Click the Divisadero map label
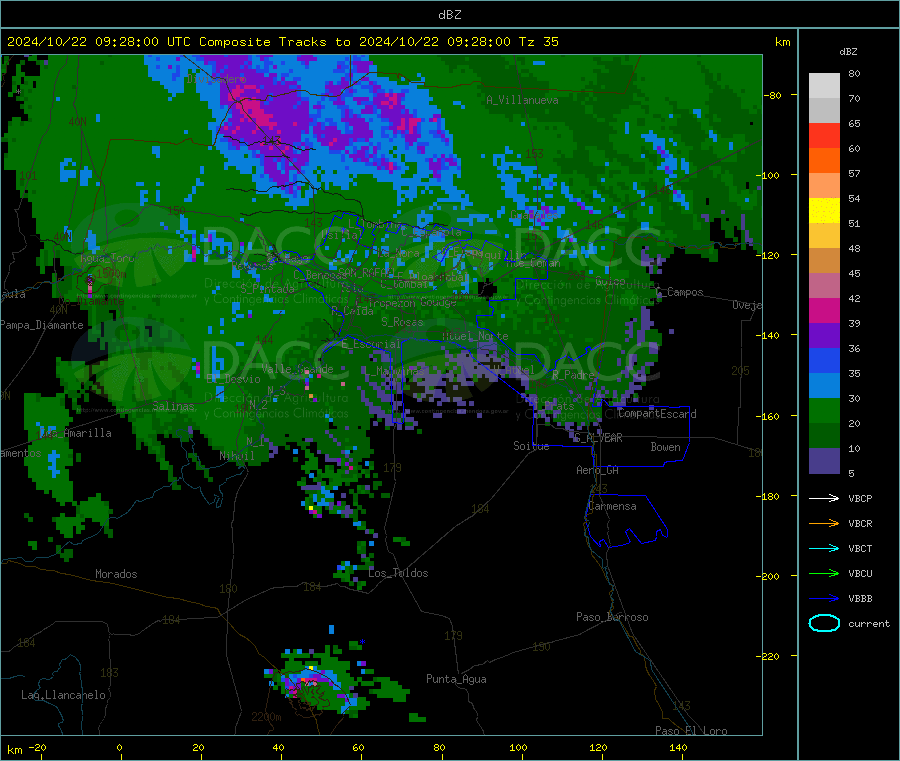900x761 pixels. coord(216,79)
